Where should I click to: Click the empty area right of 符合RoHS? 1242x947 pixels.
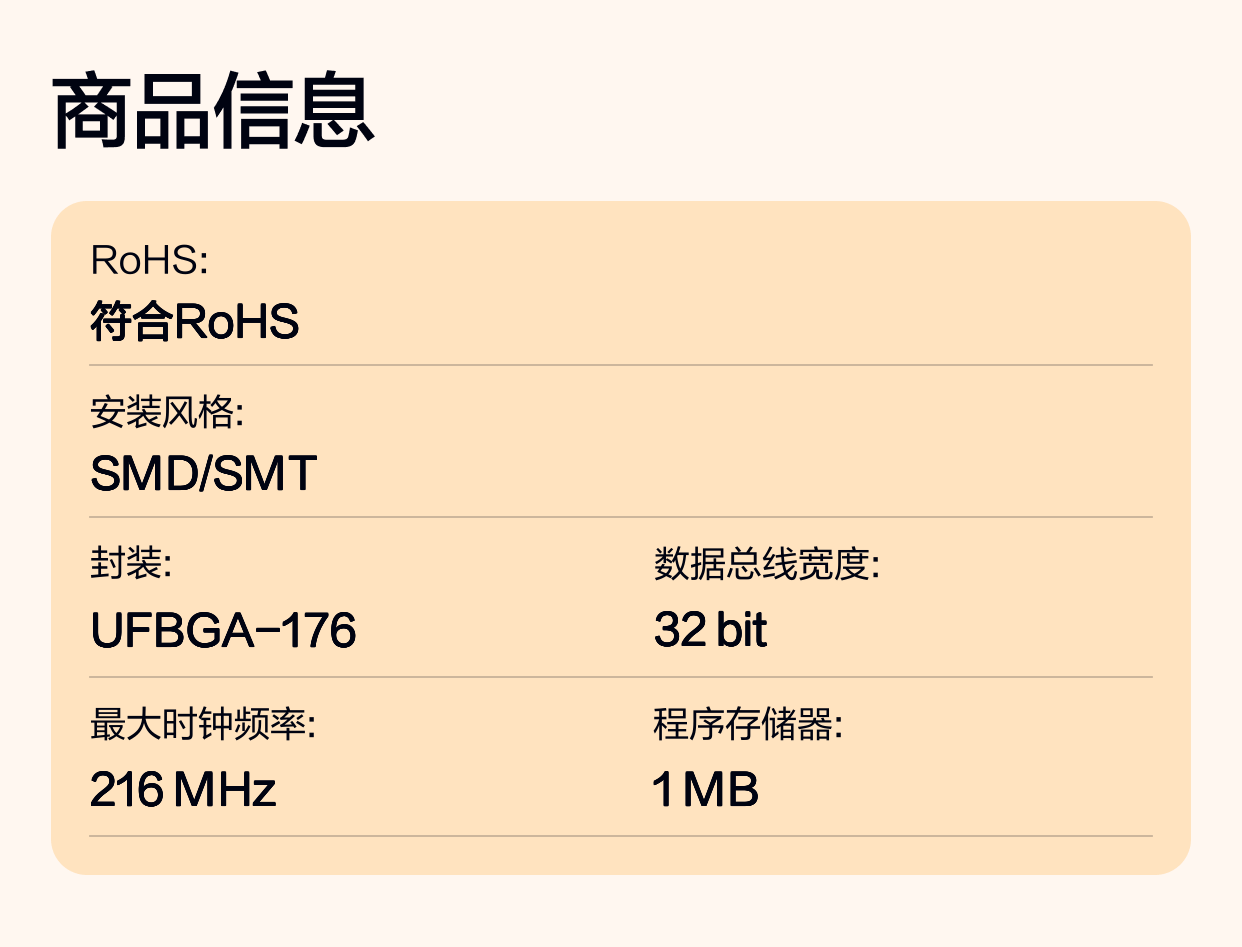click(726, 322)
